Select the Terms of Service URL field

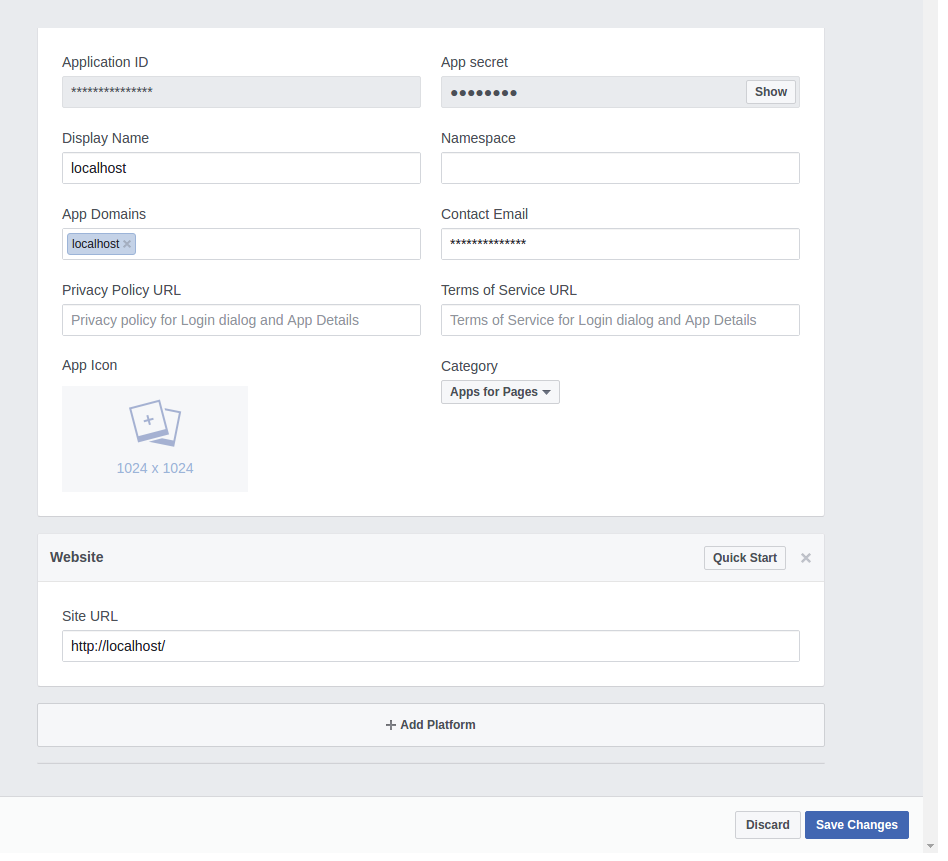[620, 320]
